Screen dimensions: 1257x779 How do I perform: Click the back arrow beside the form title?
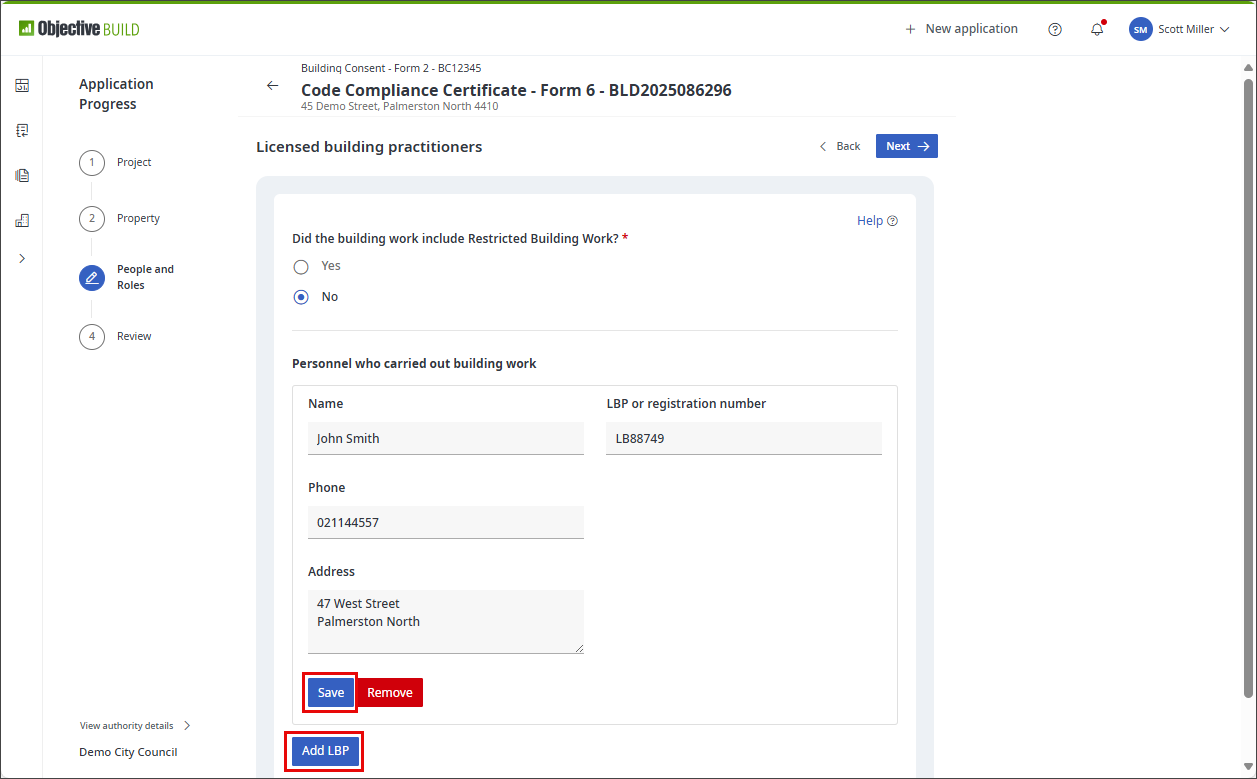pos(272,86)
